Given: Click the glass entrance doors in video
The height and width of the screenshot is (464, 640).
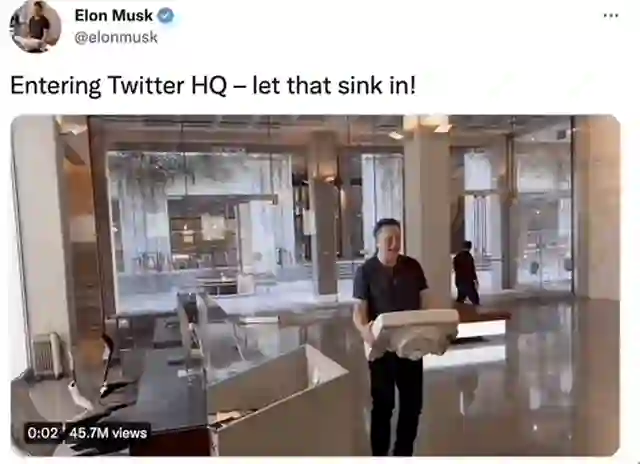Looking at the screenshot, I should [541, 211].
